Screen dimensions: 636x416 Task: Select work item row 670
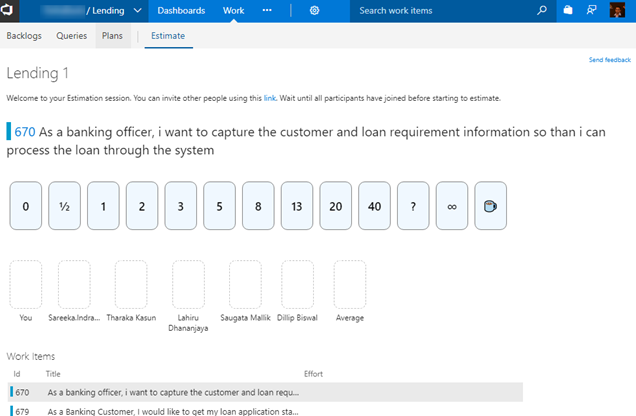coord(265,392)
